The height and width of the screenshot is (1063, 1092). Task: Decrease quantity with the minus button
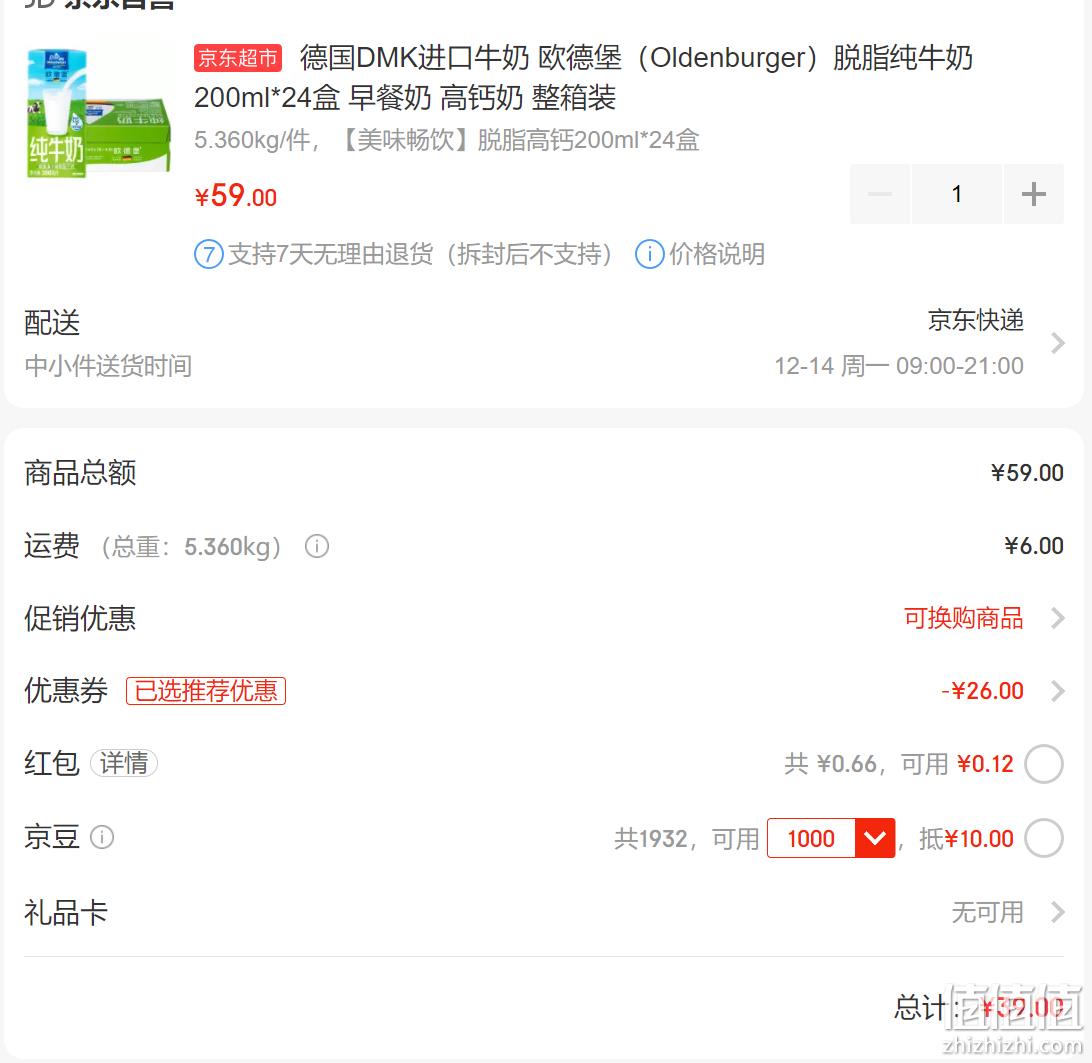pos(880,194)
